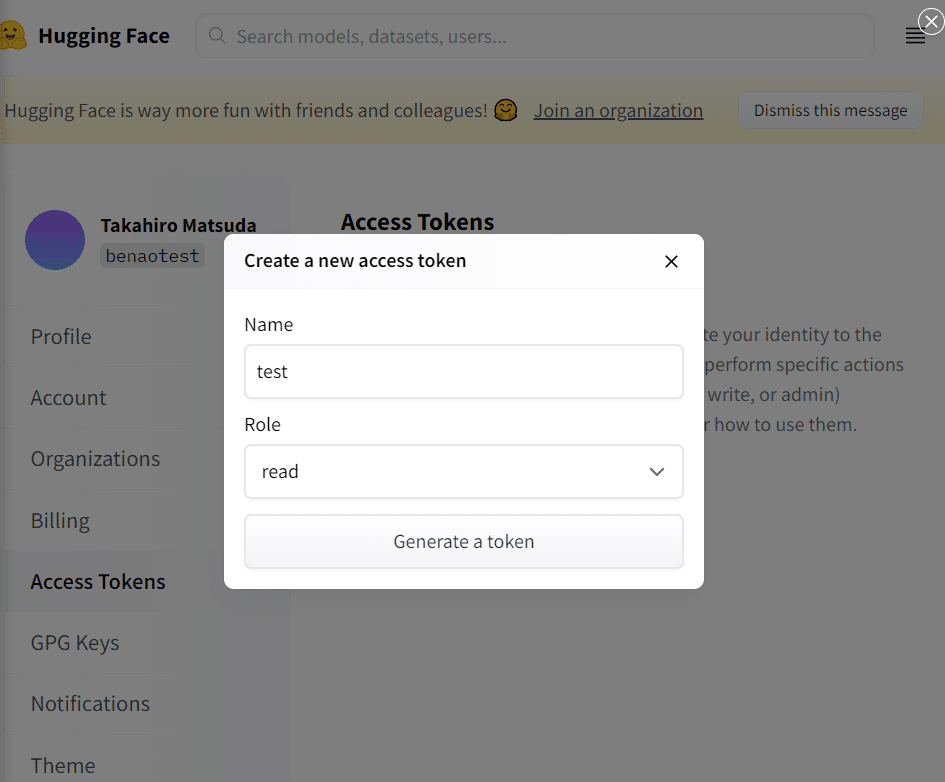Dismiss this message button

(x=830, y=110)
